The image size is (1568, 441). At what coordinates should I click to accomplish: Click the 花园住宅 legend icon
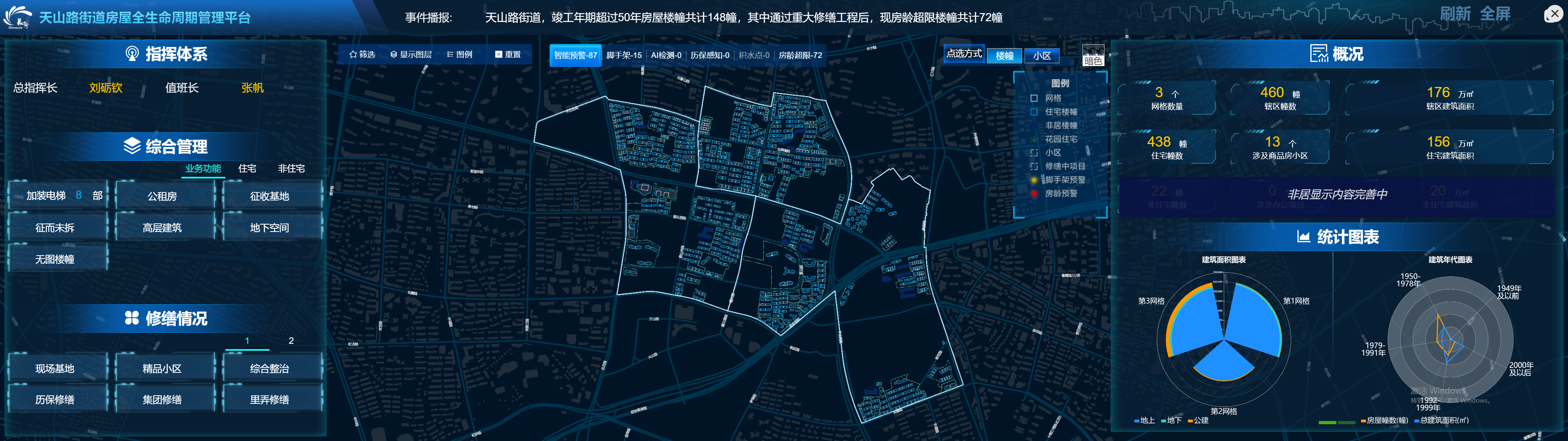pos(1033,139)
